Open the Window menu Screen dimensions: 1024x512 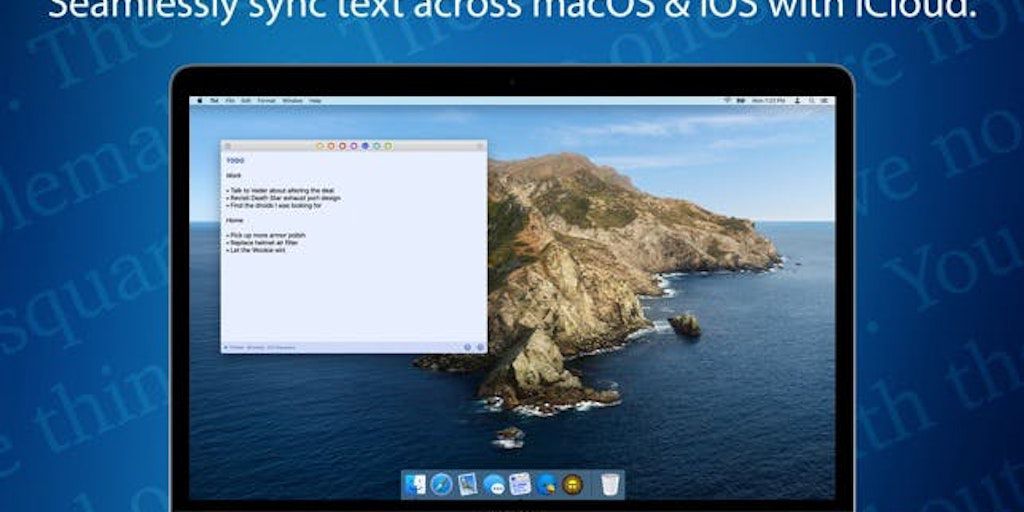(x=292, y=101)
